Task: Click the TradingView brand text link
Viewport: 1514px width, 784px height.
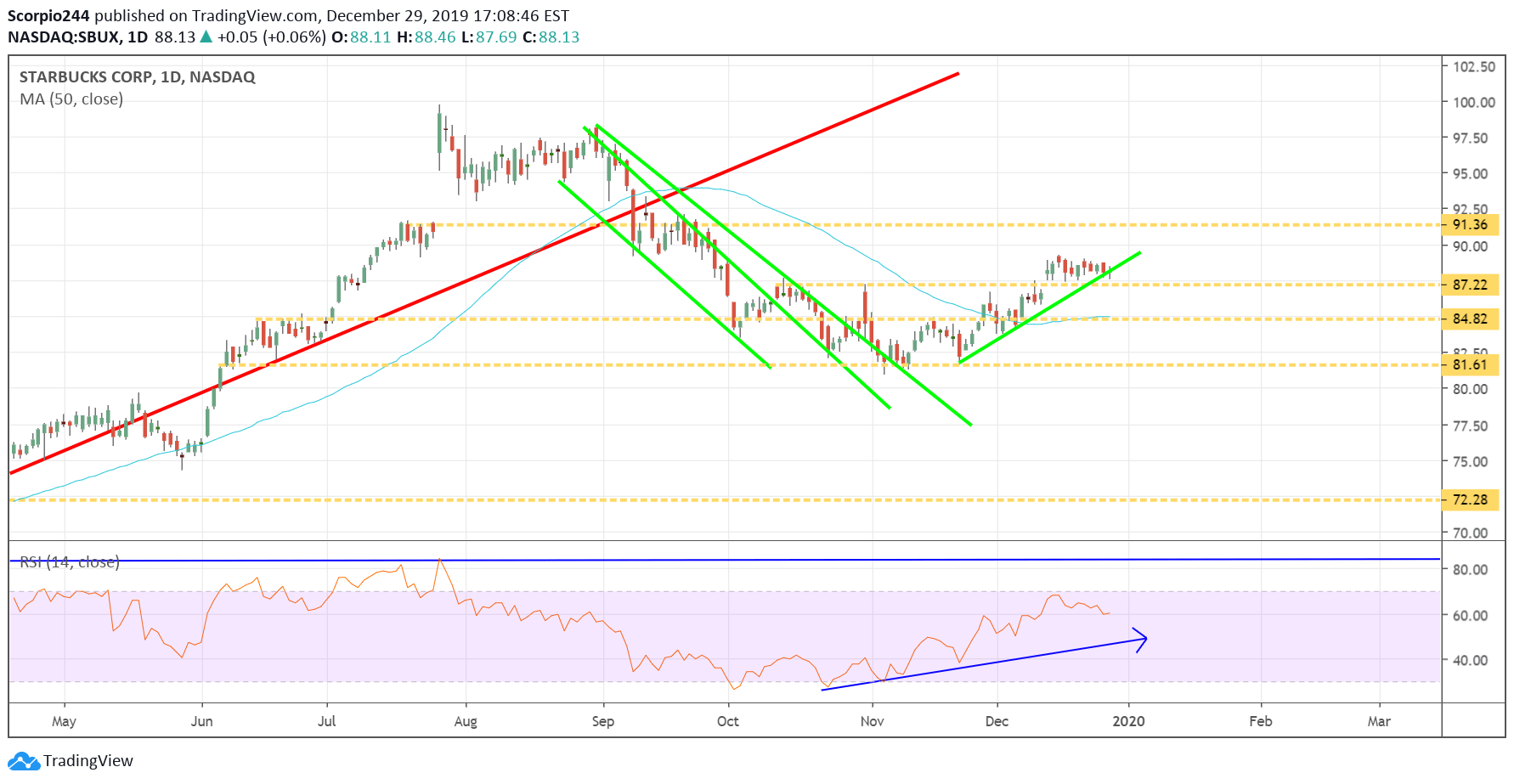Action: point(88,761)
